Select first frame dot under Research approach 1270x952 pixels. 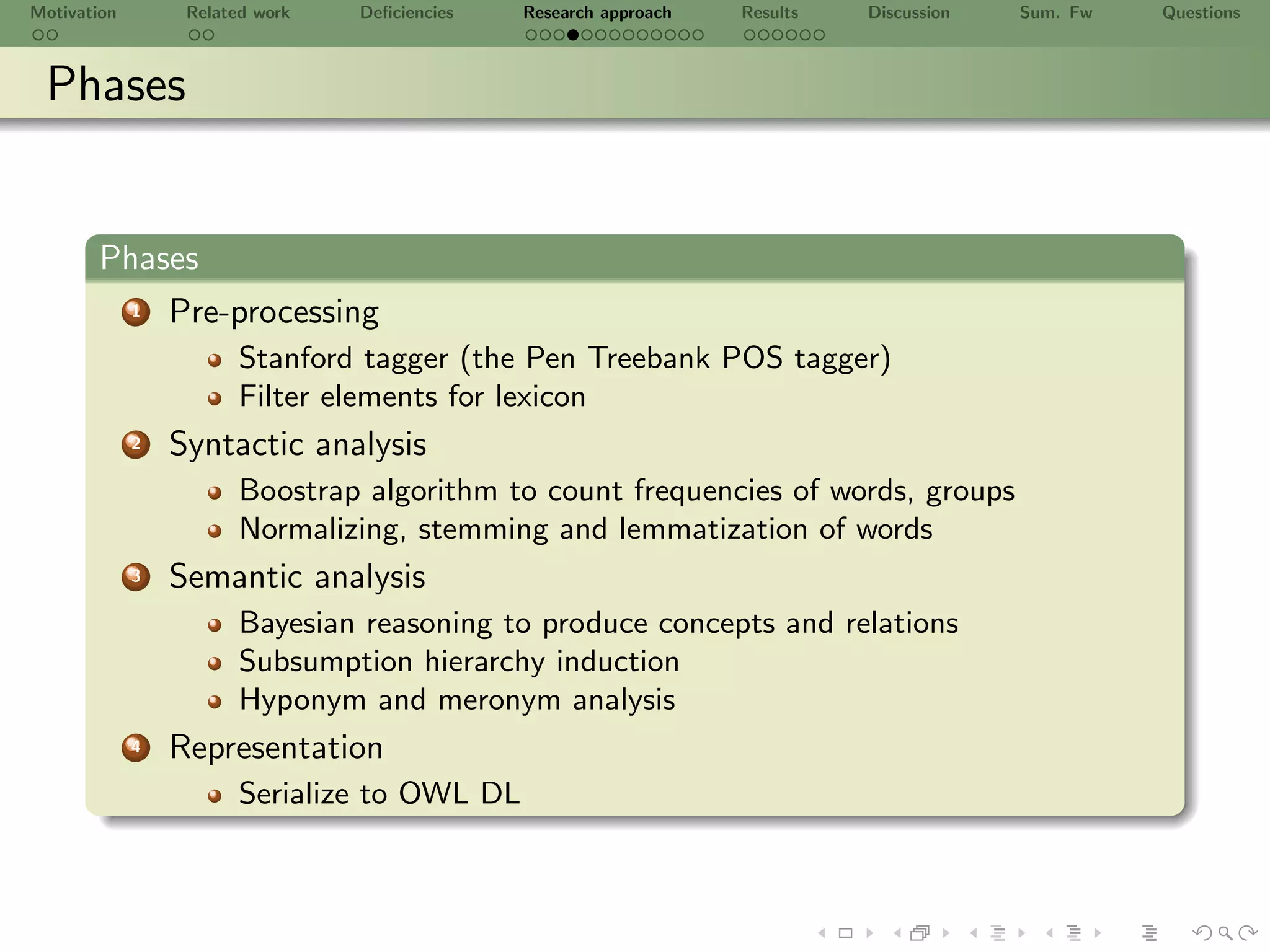coord(531,35)
